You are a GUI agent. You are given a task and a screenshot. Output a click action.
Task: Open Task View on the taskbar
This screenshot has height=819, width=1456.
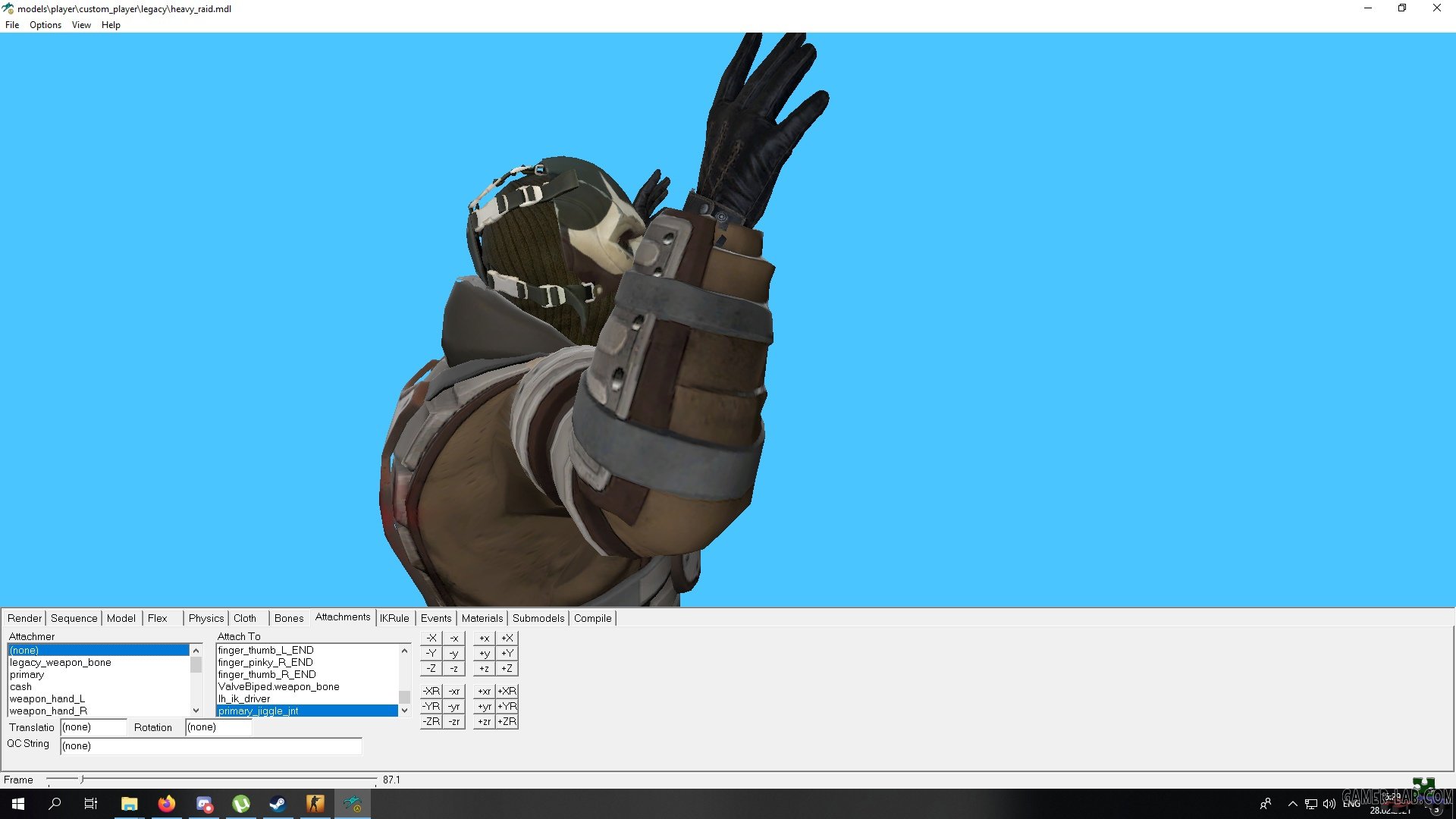(x=91, y=804)
